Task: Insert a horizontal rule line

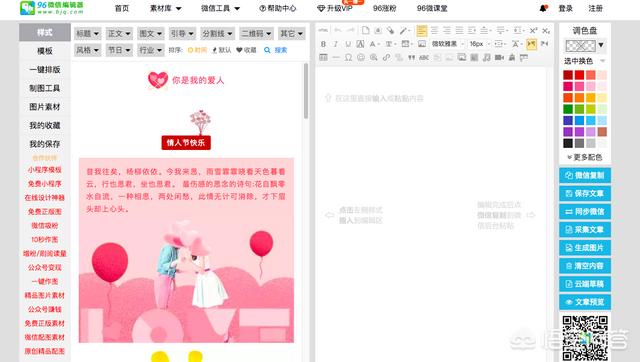Action: point(336,58)
